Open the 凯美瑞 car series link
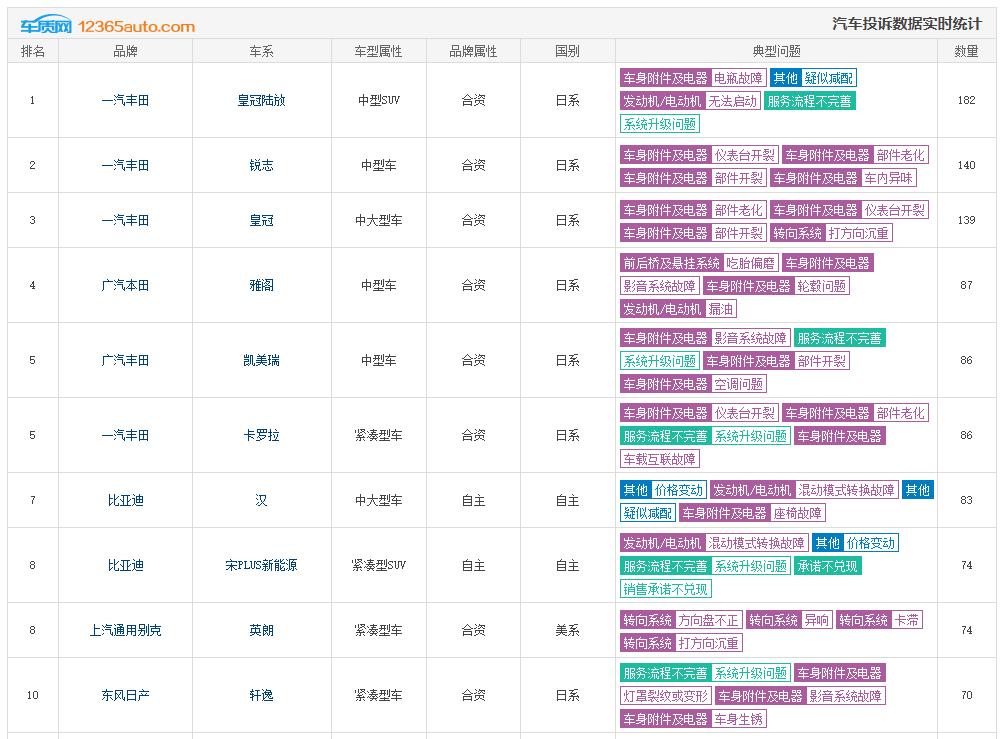 tap(262, 360)
